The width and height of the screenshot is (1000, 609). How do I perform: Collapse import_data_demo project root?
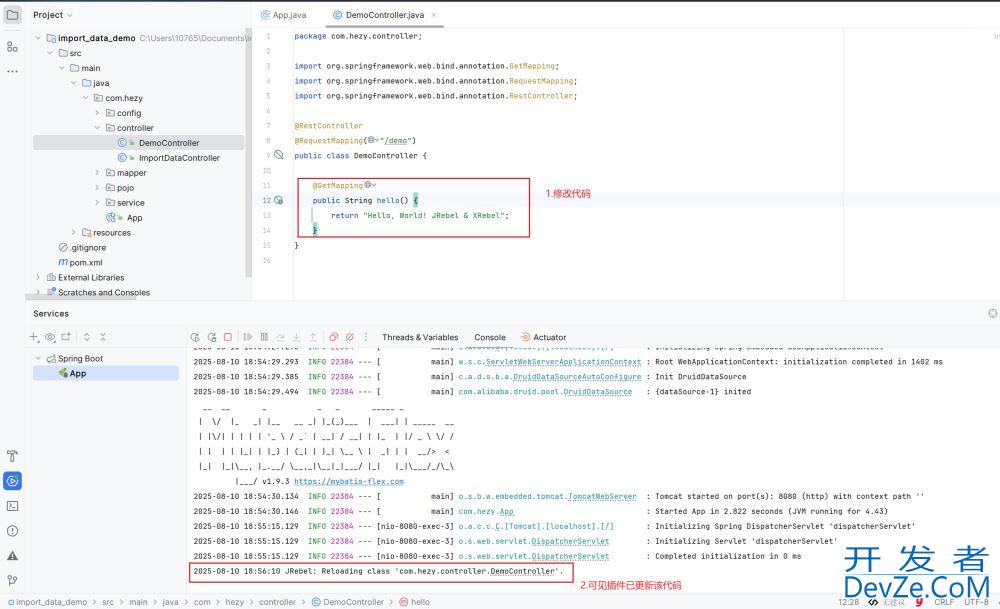[x=38, y=38]
